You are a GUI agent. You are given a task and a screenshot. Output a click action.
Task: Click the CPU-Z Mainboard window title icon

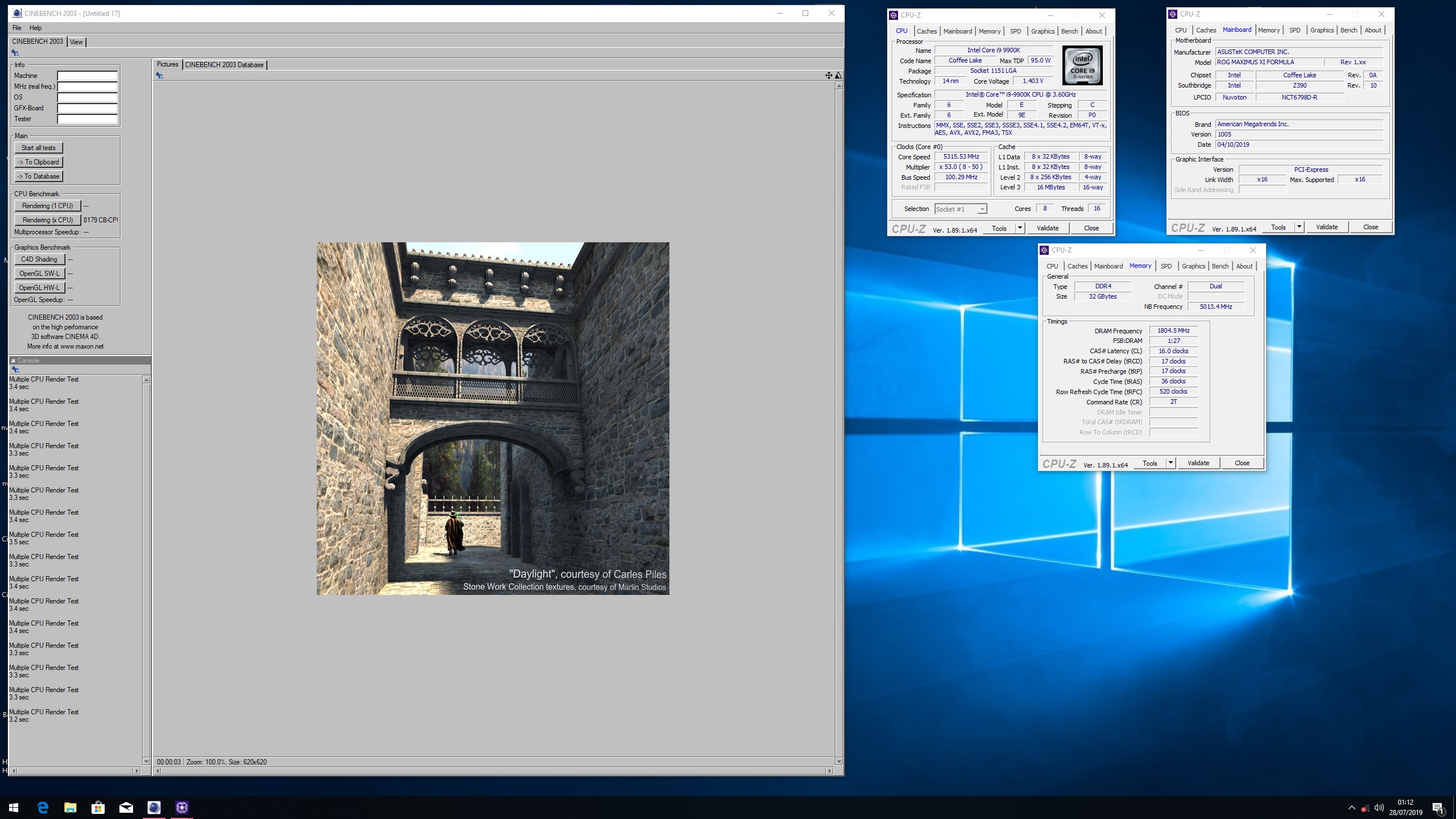tap(1172, 14)
